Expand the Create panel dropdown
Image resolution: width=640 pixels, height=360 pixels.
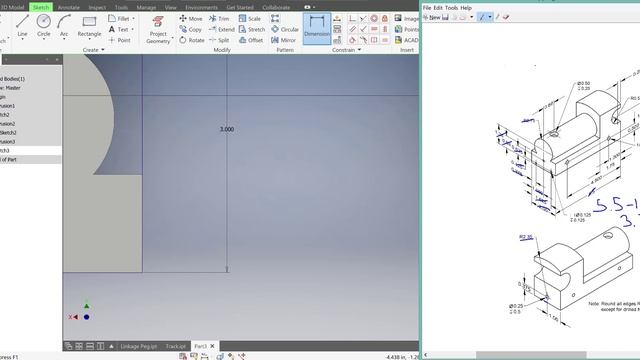point(103,50)
